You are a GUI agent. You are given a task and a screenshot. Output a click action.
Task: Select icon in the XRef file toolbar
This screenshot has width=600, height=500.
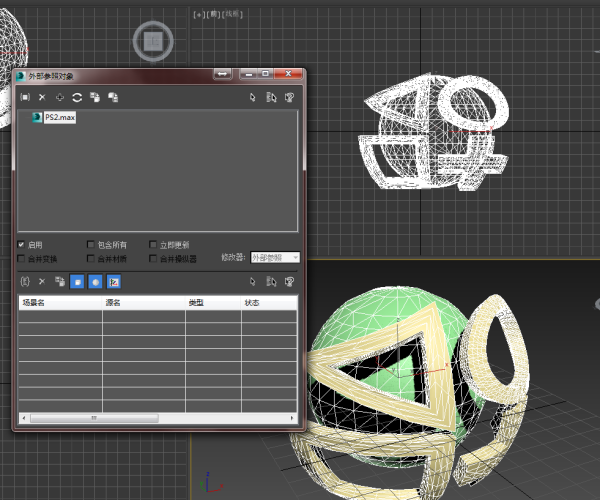(x=253, y=97)
